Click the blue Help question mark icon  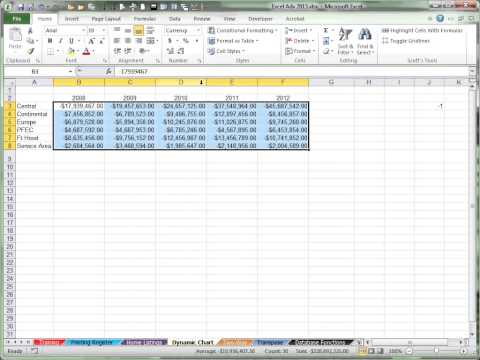click(x=440, y=18)
